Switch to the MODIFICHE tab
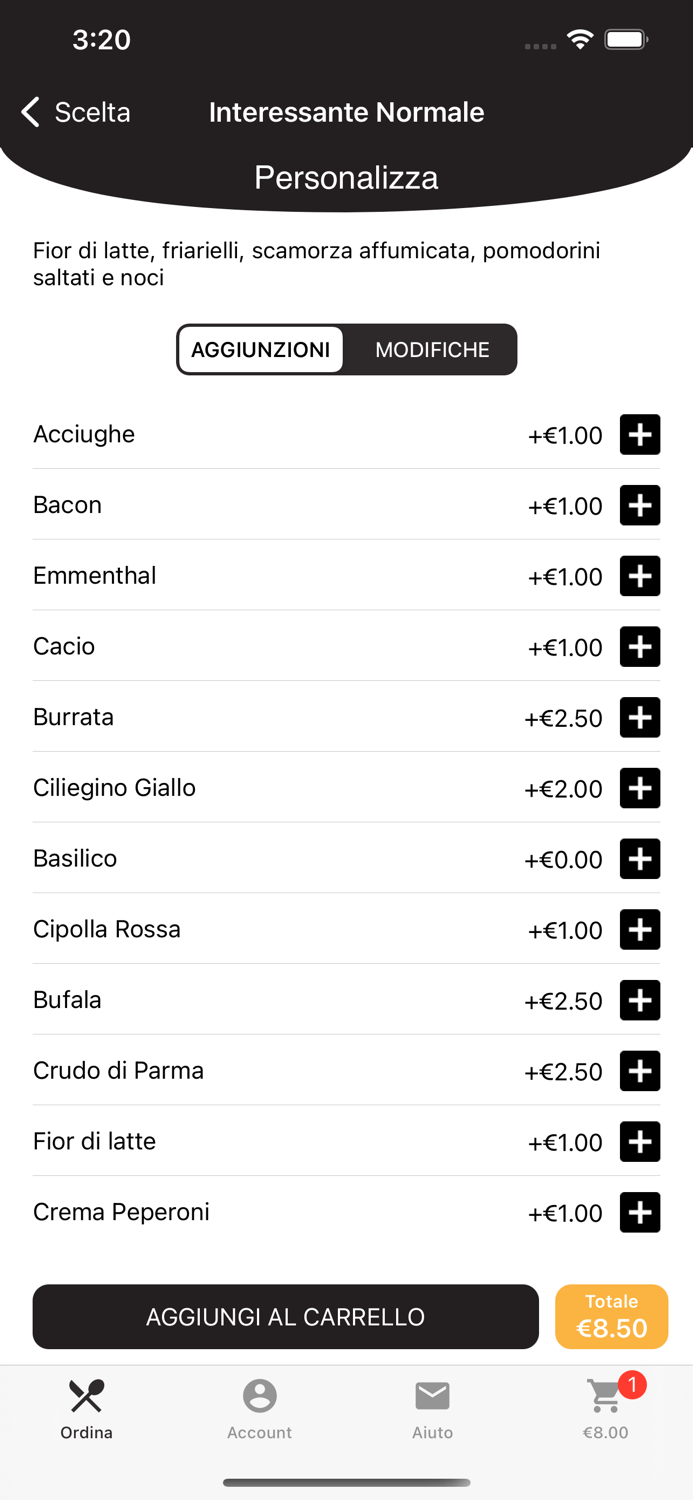The height and width of the screenshot is (1500, 693). (431, 349)
